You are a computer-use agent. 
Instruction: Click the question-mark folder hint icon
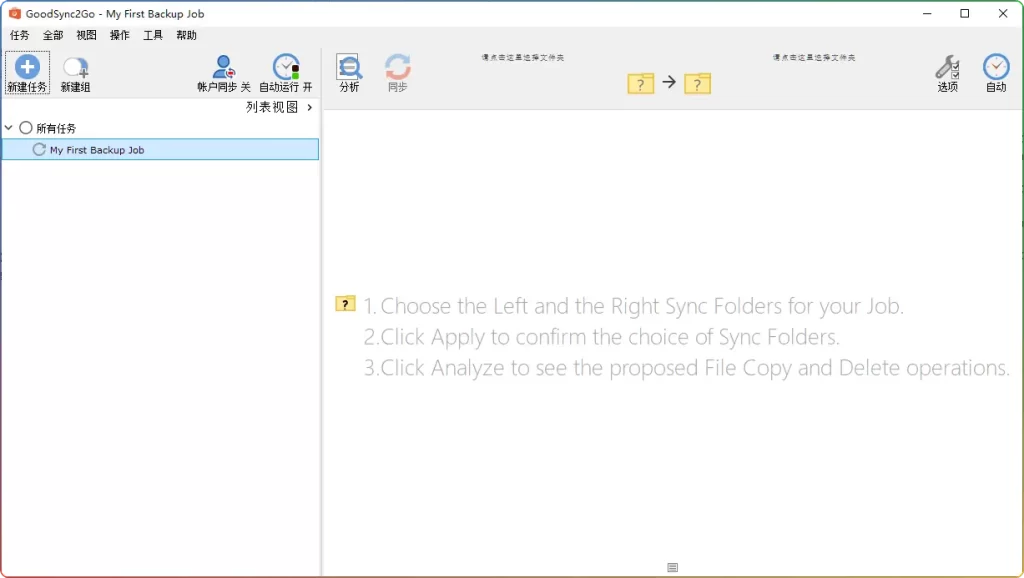pos(345,304)
